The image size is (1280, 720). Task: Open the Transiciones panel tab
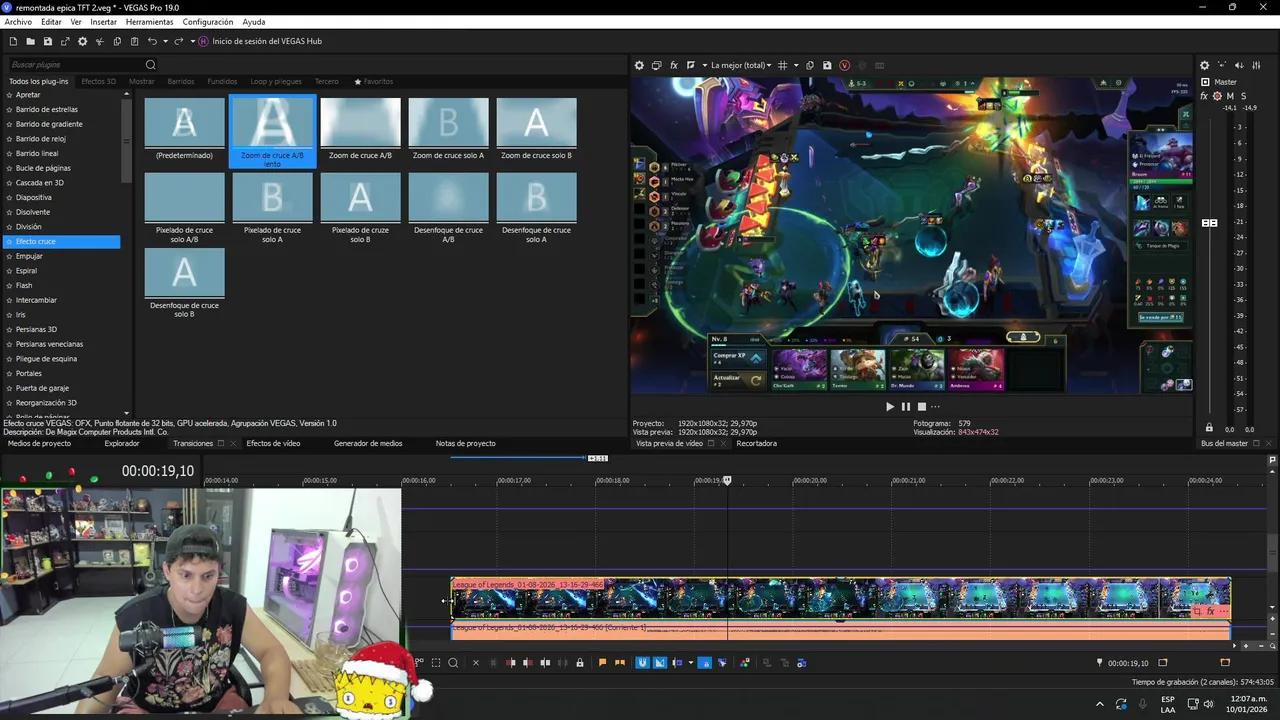click(x=193, y=443)
